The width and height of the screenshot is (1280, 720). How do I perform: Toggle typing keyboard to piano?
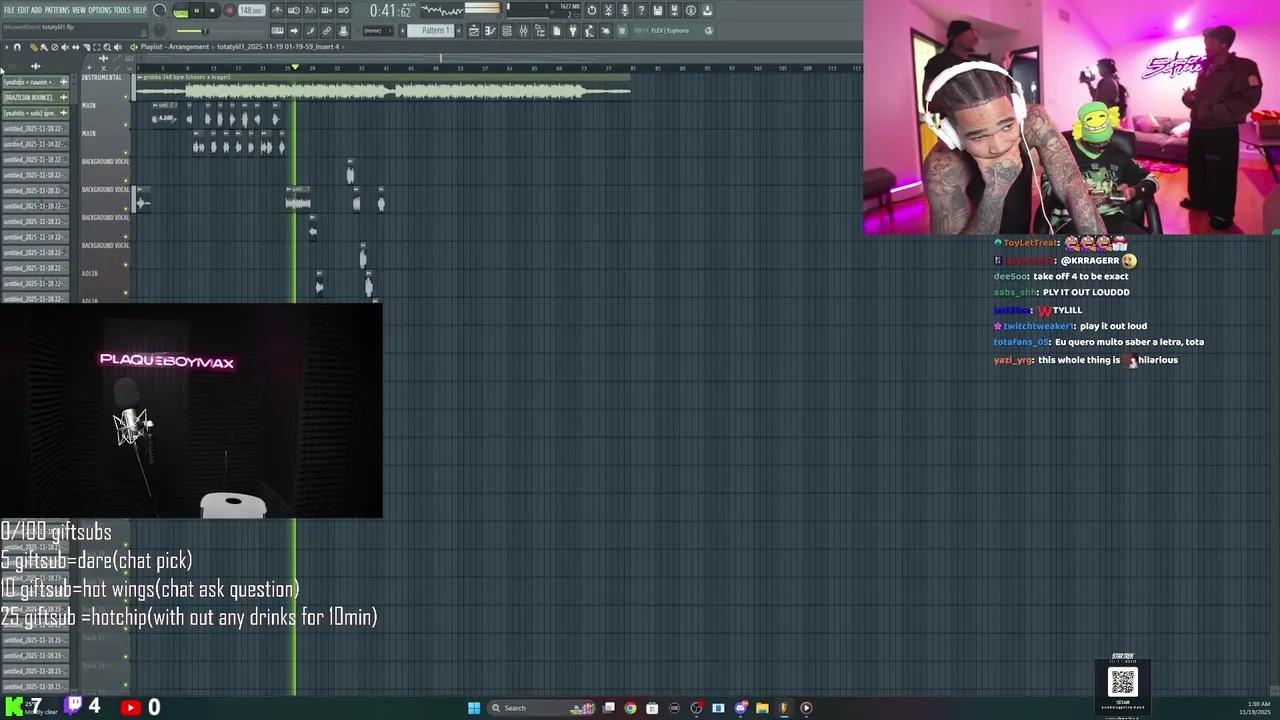pos(277,31)
